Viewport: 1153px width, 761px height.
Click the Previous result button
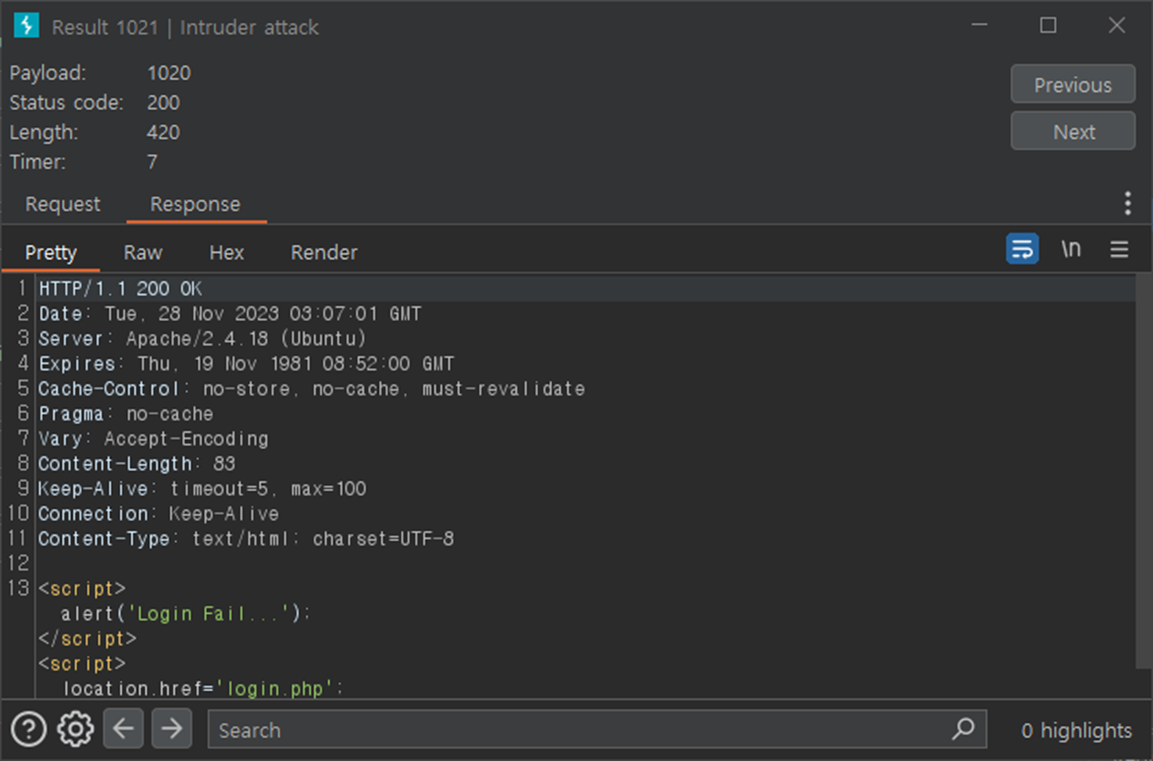(1073, 85)
